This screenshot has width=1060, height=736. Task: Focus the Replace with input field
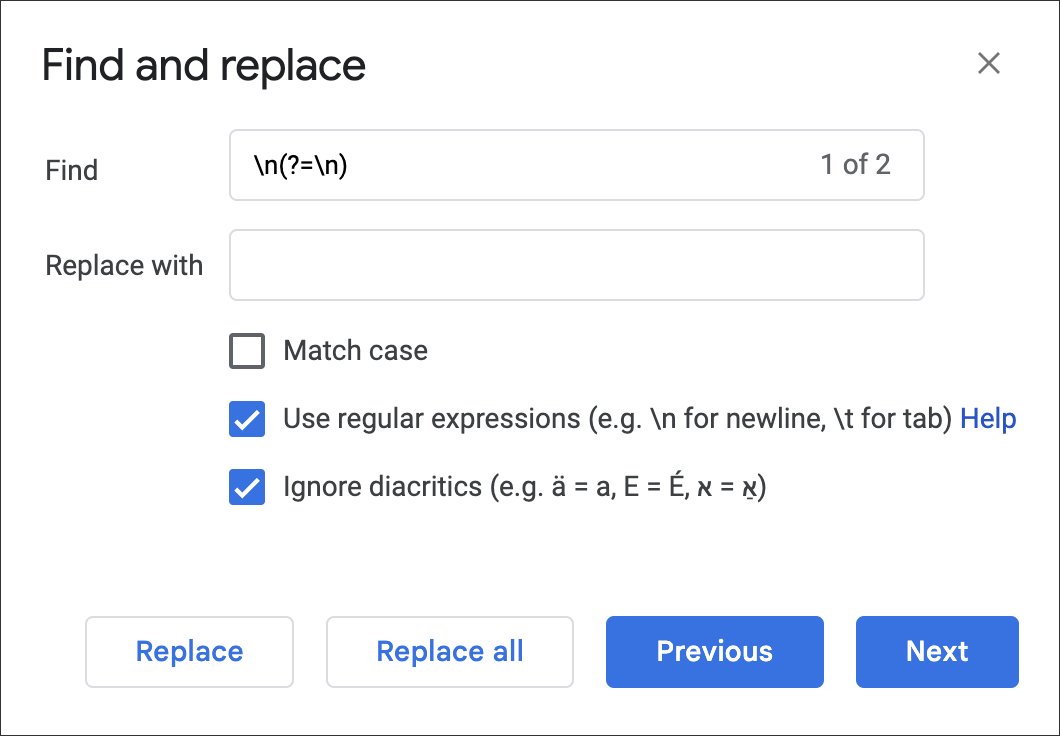point(576,266)
